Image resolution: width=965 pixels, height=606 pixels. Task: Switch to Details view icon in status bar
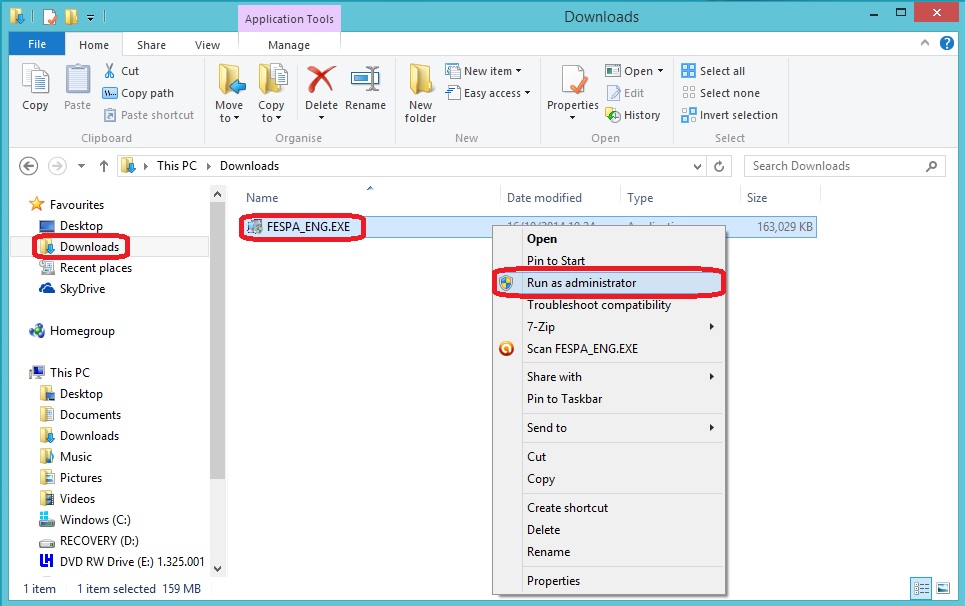click(921, 589)
